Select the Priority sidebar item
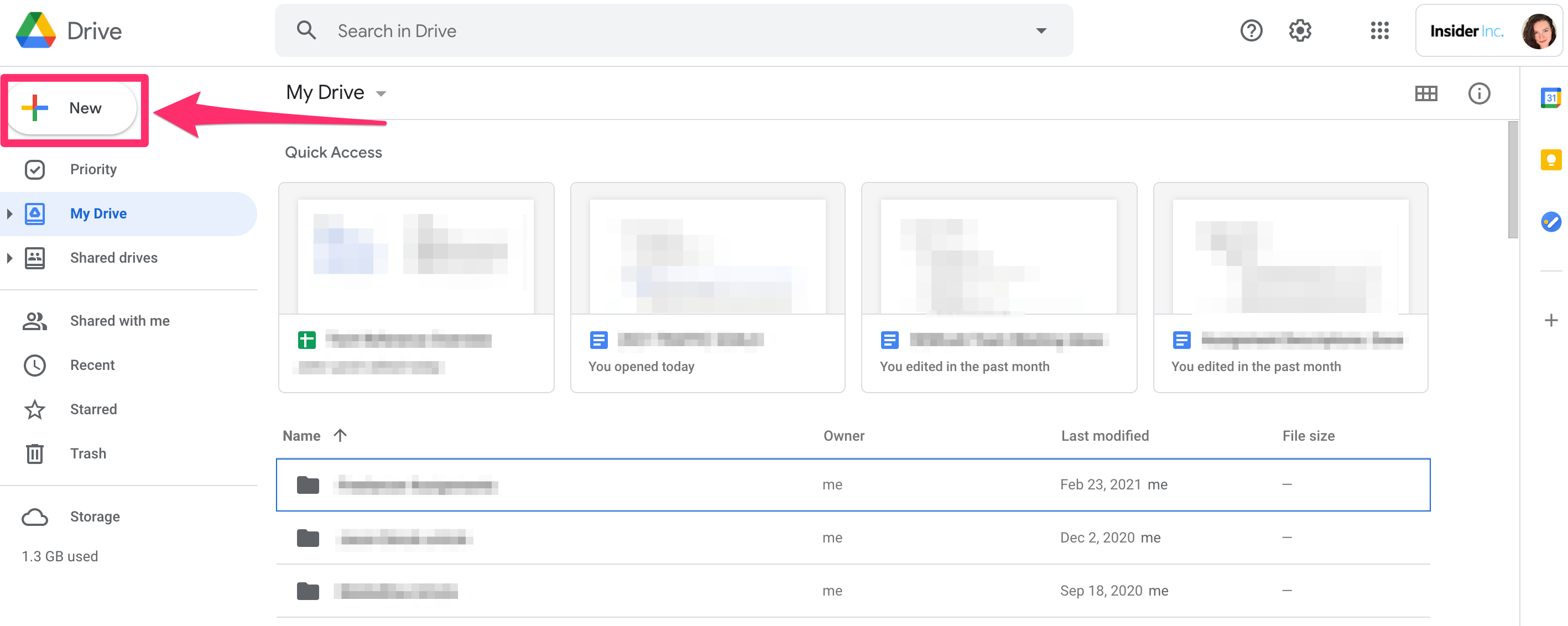The height and width of the screenshot is (626, 1568). point(92,168)
